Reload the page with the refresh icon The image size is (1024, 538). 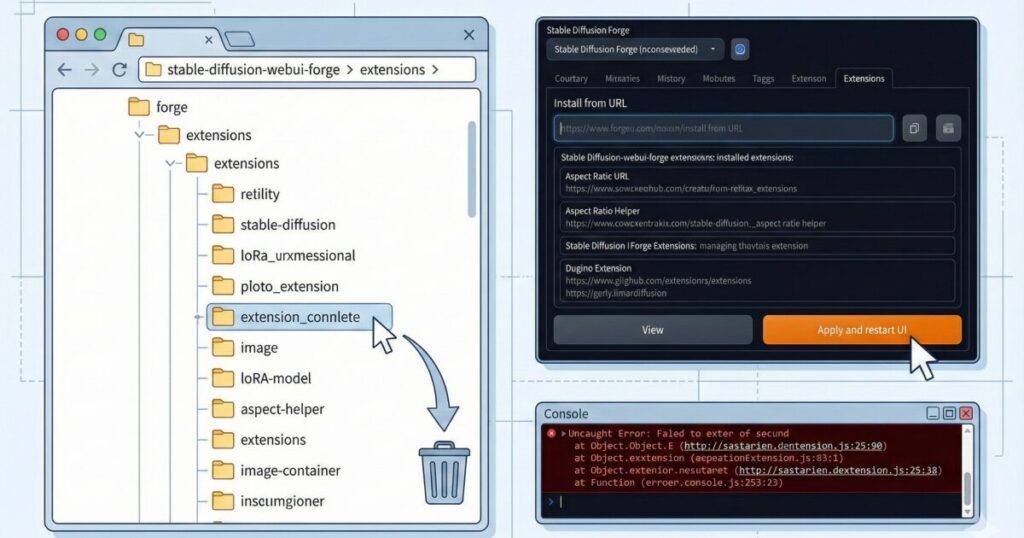[x=119, y=70]
